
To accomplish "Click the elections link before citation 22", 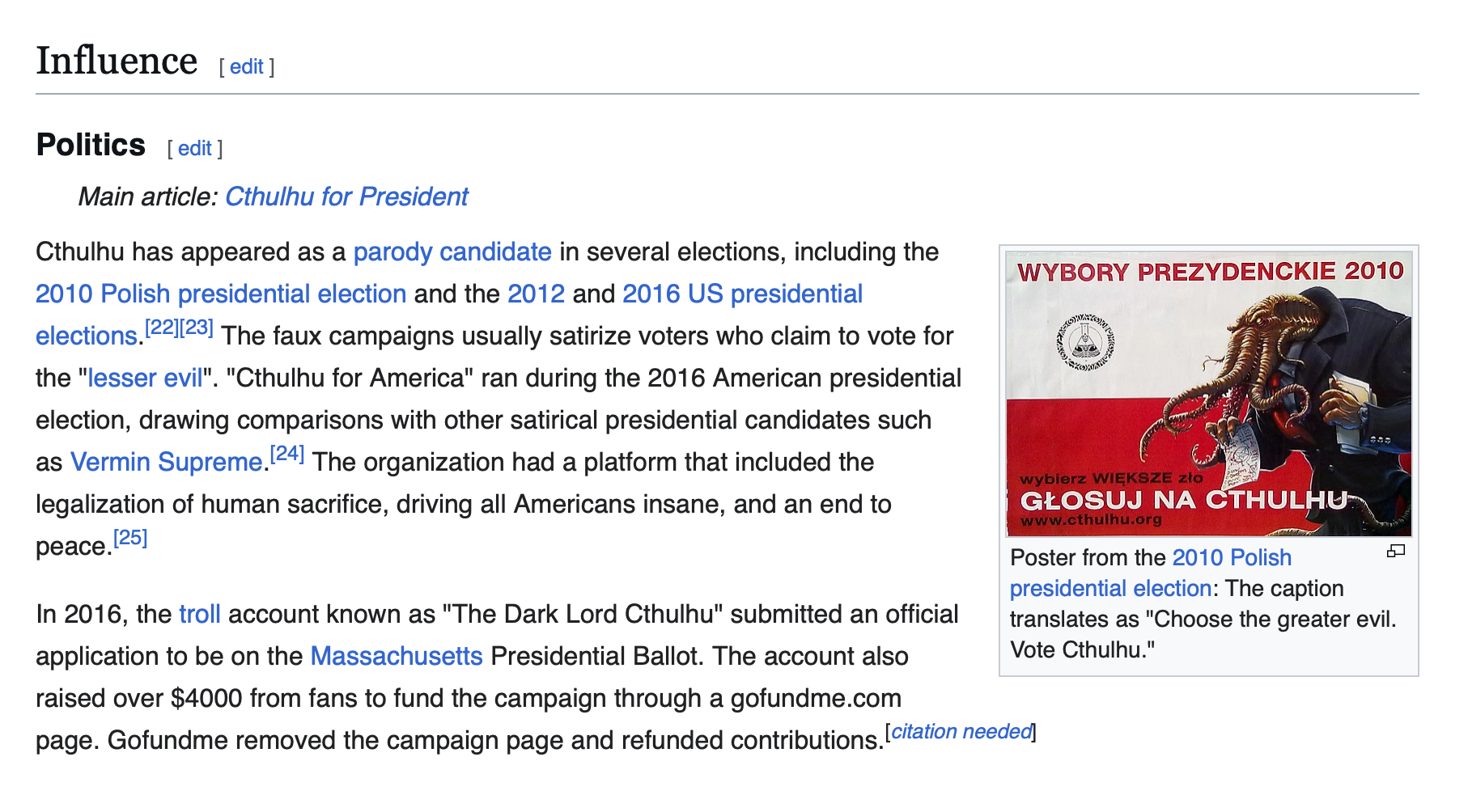I will click(x=87, y=336).
